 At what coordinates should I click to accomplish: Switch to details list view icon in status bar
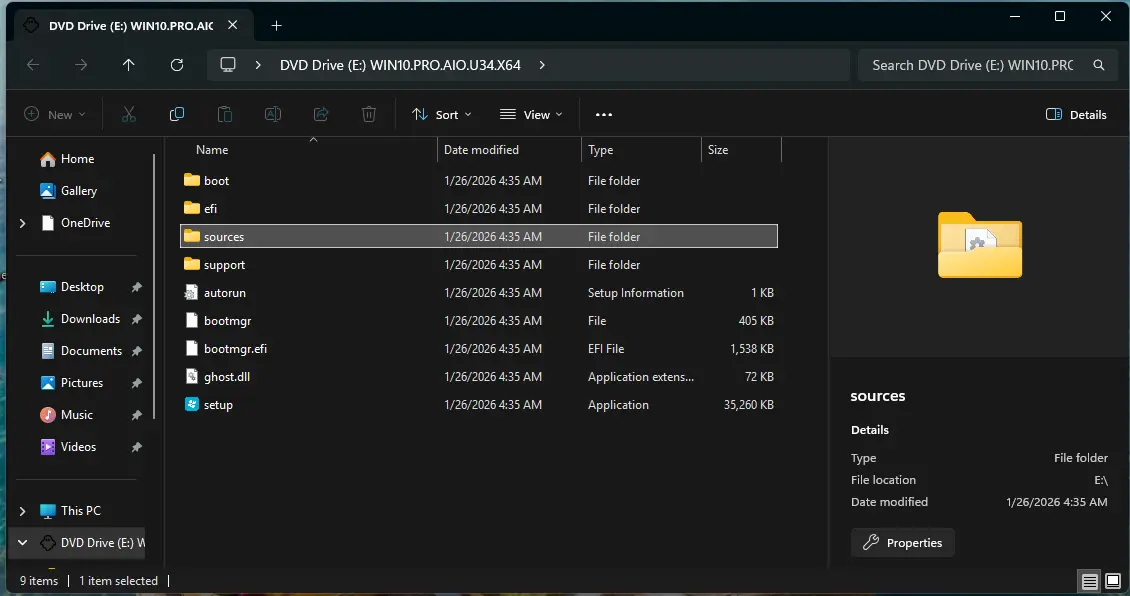point(1090,581)
